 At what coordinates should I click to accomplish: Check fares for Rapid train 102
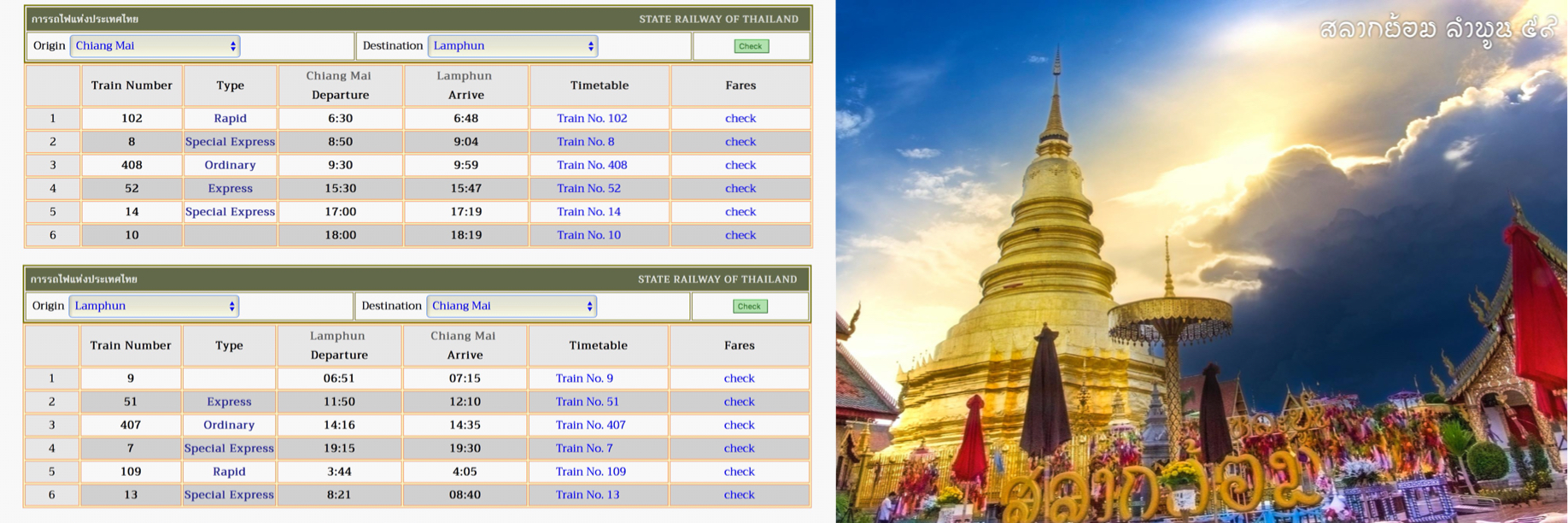740,119
